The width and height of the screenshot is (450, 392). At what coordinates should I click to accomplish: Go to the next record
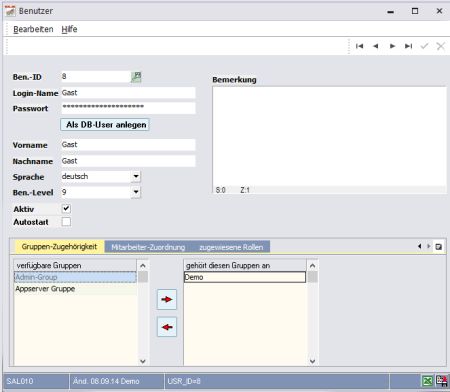392,46
